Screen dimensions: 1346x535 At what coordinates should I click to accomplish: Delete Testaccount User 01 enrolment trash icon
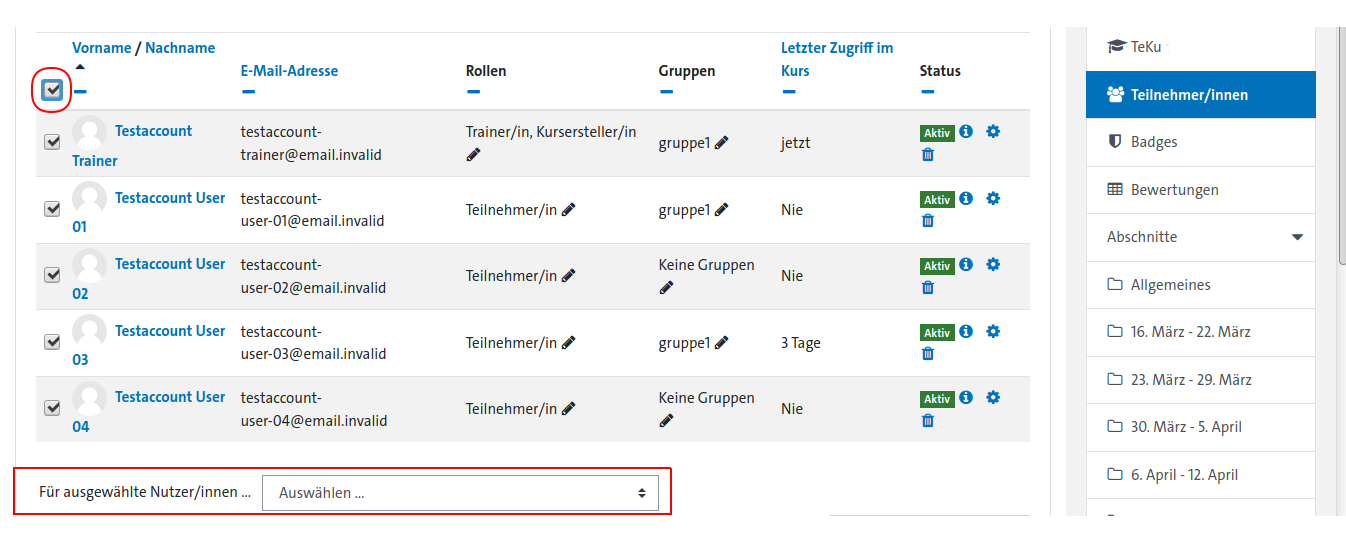(928, 221)
